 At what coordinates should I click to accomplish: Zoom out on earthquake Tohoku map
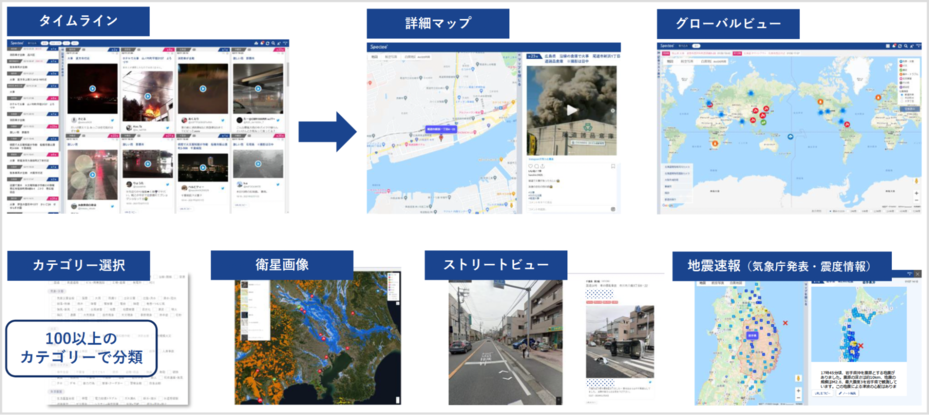[x=799, y=399]
